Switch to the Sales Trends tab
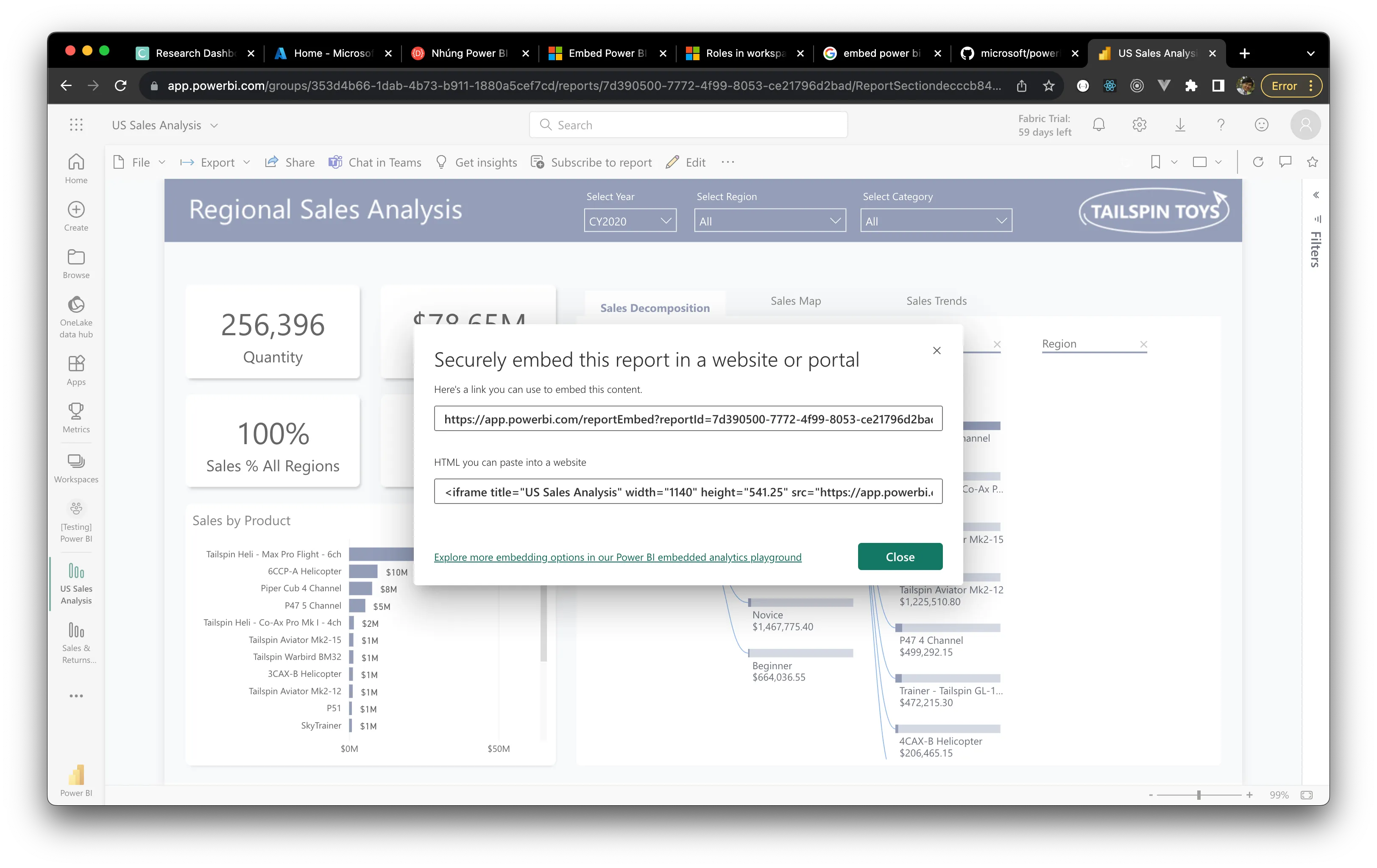This screenshot has height=868, width=1377. point(936,300)
